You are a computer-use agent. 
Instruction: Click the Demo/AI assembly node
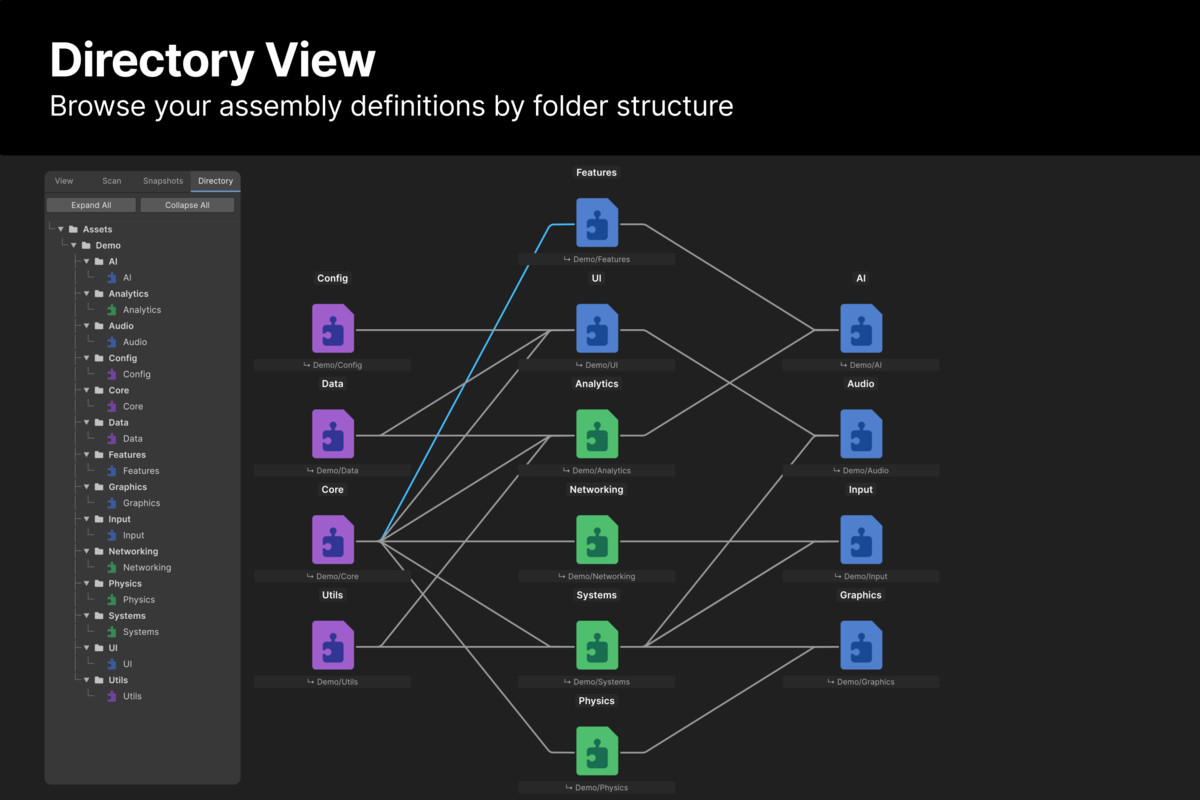coord(860,328)
